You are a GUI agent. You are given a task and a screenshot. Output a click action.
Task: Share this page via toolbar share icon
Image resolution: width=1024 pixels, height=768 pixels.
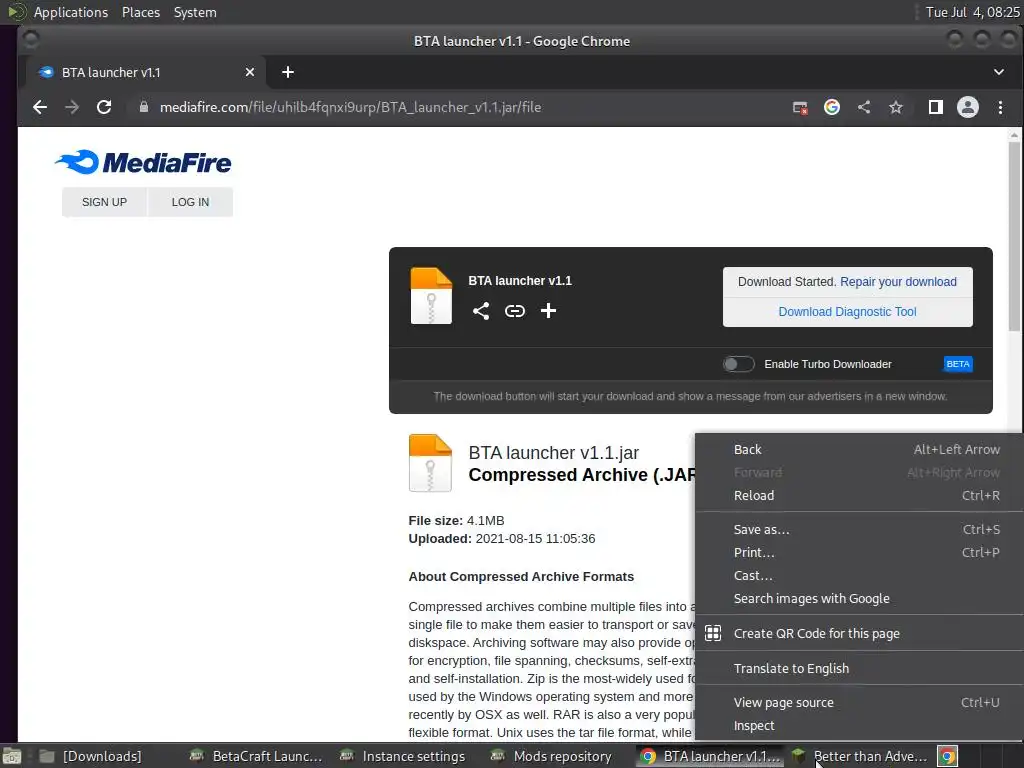pos(864,107)
